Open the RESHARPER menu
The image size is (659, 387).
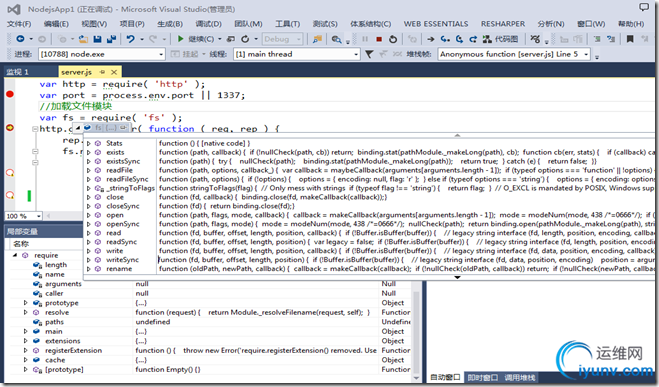(x=503, y=24)
